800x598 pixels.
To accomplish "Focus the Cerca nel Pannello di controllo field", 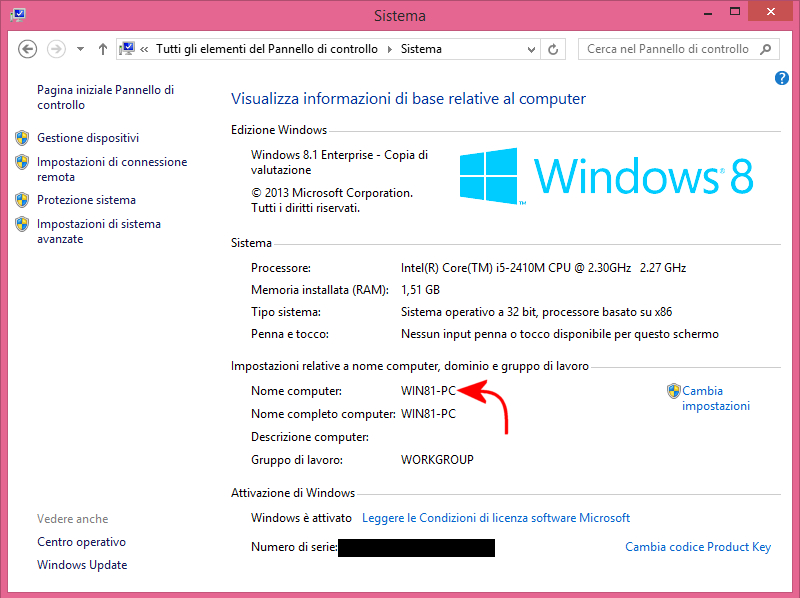I will pyautogui.click(x=665, y=49).
